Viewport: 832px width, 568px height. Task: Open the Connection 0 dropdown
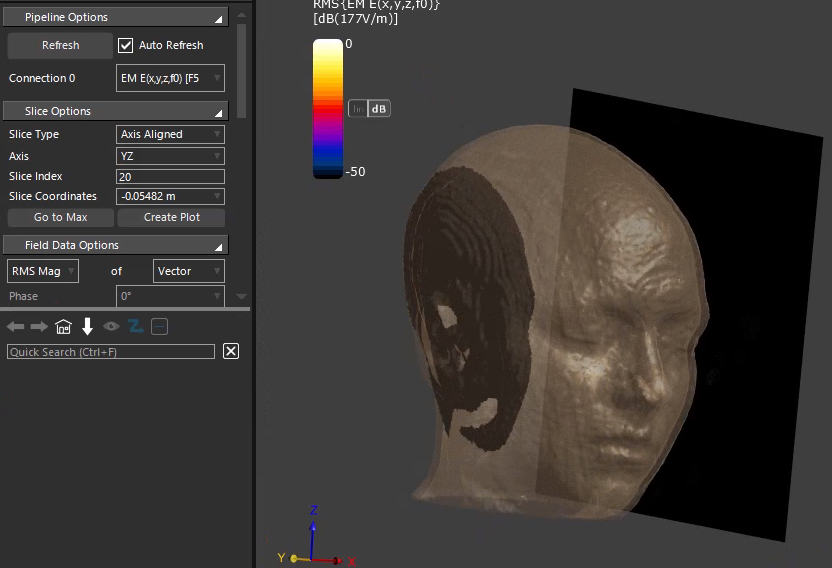tap(170, 78)
